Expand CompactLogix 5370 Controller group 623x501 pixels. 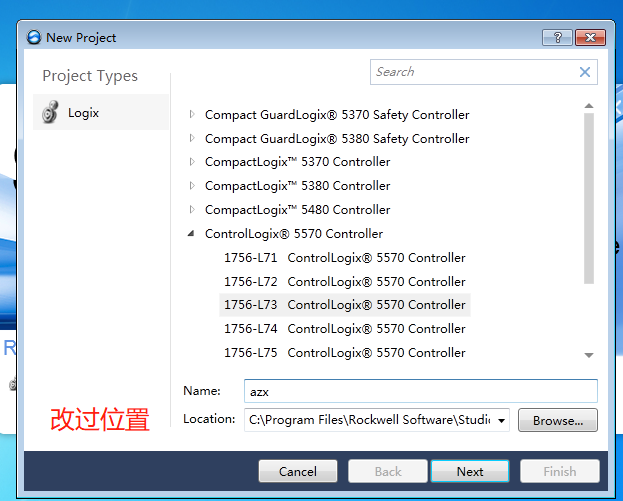pyautogui.click(x=192, y=162)
